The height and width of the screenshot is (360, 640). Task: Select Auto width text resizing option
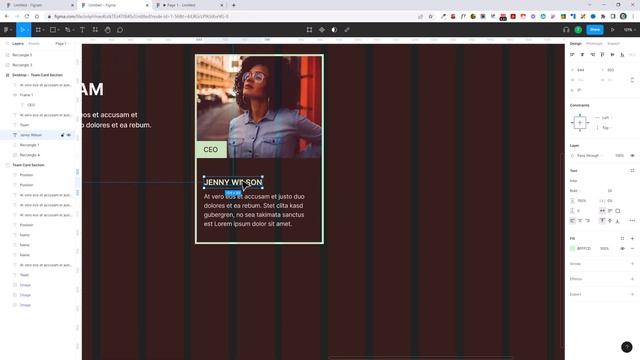pyautogui.click(x=602, y=211)
